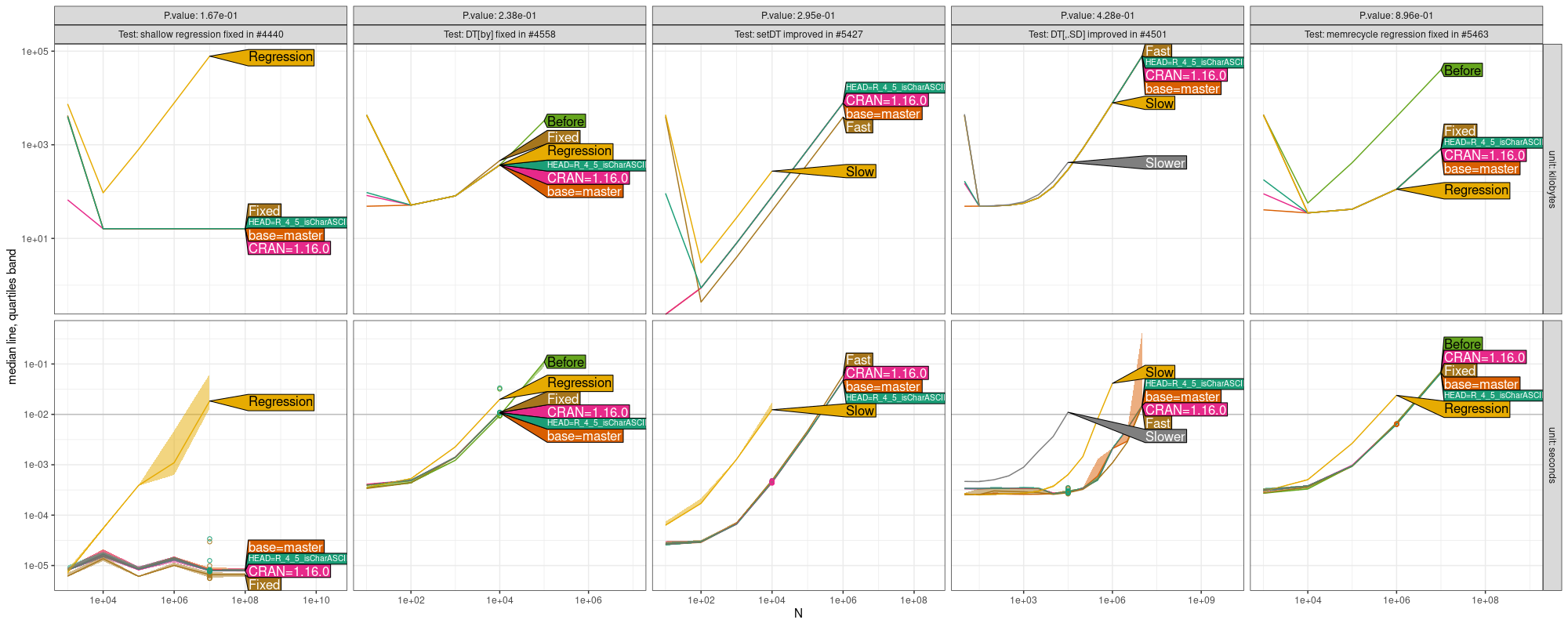1568x627 pixels.
Task: Click 'Regression' label in shallow regression kilobytes panel
Action: point(280,57)
